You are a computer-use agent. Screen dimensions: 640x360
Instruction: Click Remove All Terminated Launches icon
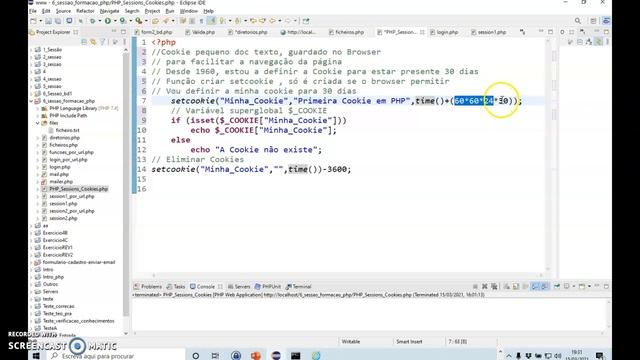(x=494, y=287)
